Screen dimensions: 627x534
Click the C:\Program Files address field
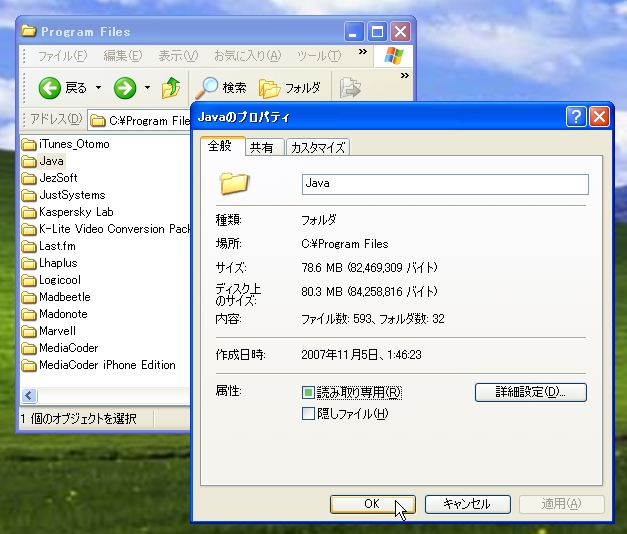pos(139,121)
